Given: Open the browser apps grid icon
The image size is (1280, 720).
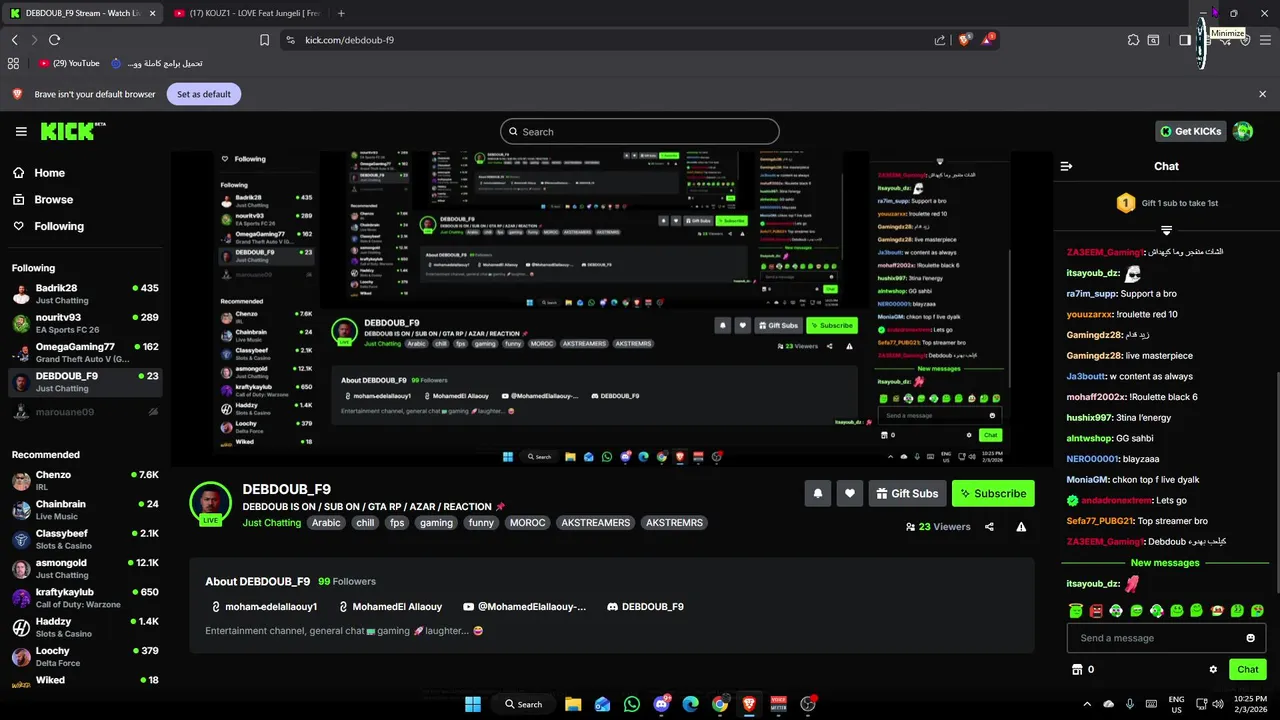Looking at the screenshot, I should (x=13, y=63).
